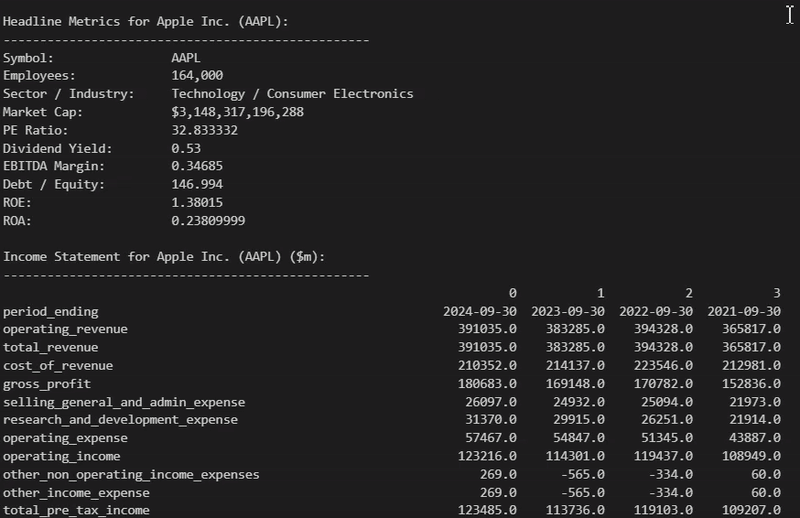Click research_and_development_expense row label
Viewport: 800px width, 518px height.
click(120, 420)
